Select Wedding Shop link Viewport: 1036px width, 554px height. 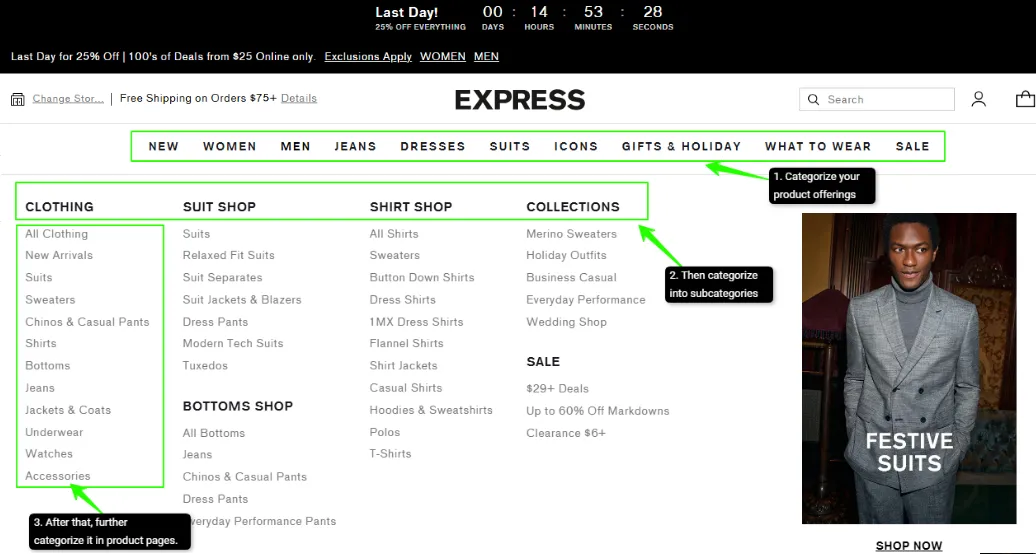coord(566,322)
